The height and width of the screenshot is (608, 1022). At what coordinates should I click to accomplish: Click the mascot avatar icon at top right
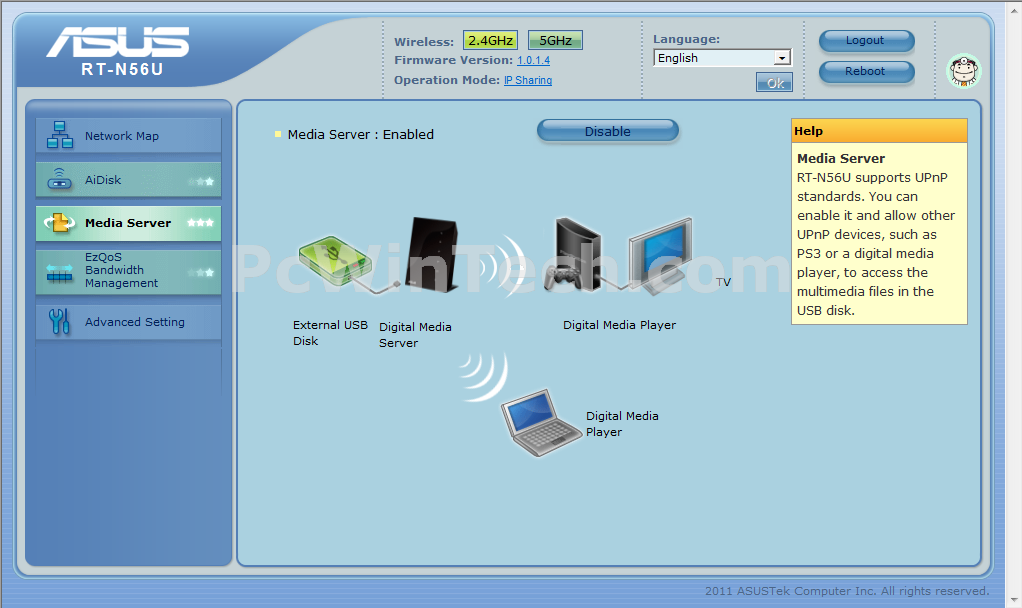[963, 71]
